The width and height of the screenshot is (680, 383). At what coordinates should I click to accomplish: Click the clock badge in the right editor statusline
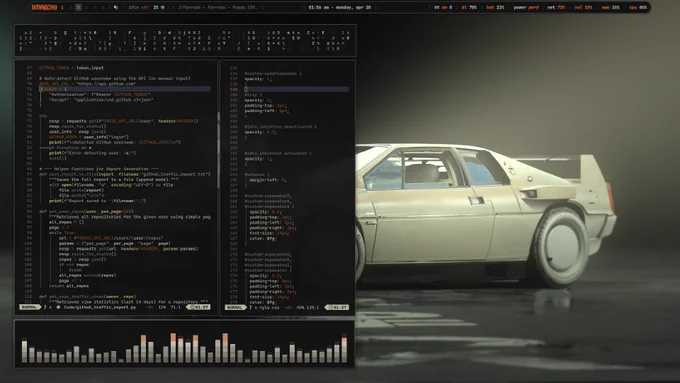(337, 307)
